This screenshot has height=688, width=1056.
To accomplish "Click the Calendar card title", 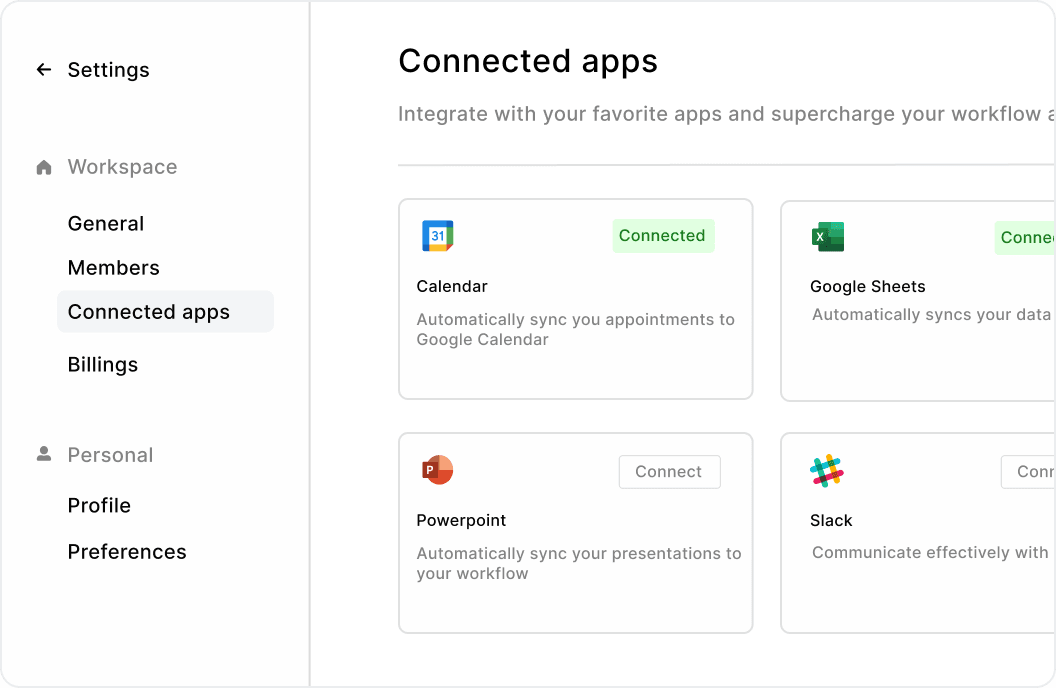I will pyautogui.click(x=452, y=287).
